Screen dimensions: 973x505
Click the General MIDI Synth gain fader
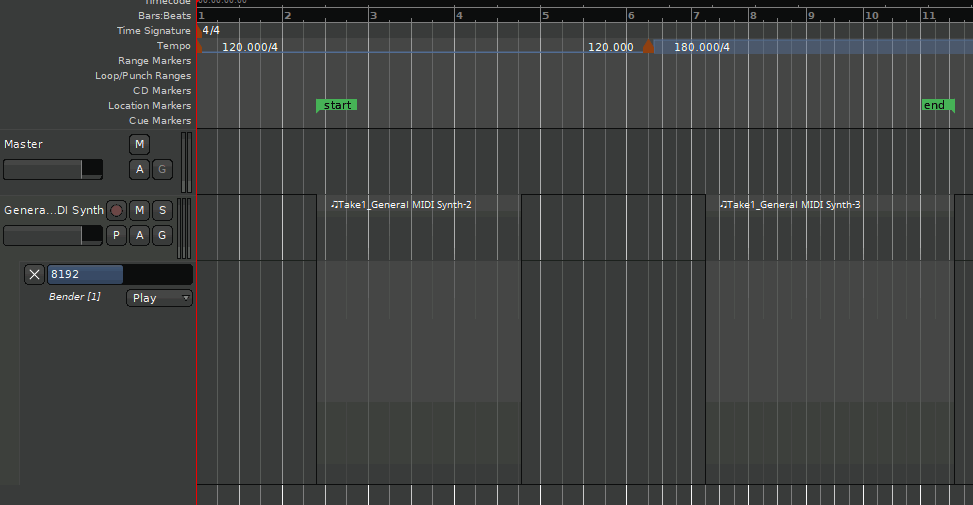(53, 235)
